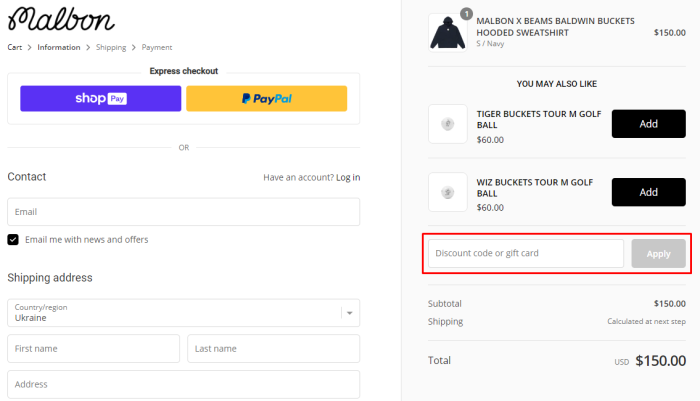Click the Malbon logo
This screenshot has width=700, height=401.
pyautogui.click(x=61, y=19)
